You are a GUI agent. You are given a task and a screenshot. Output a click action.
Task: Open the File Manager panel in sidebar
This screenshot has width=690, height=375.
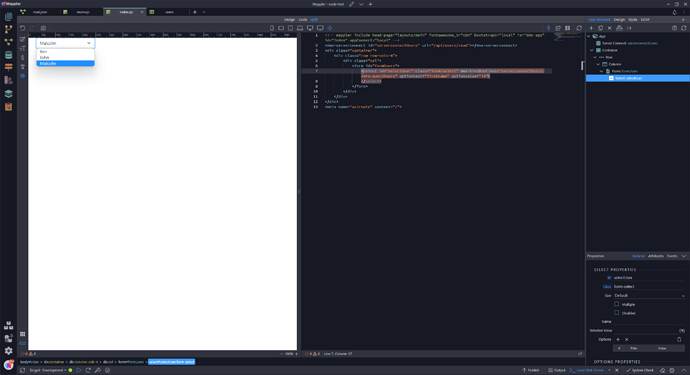[8, 17]
